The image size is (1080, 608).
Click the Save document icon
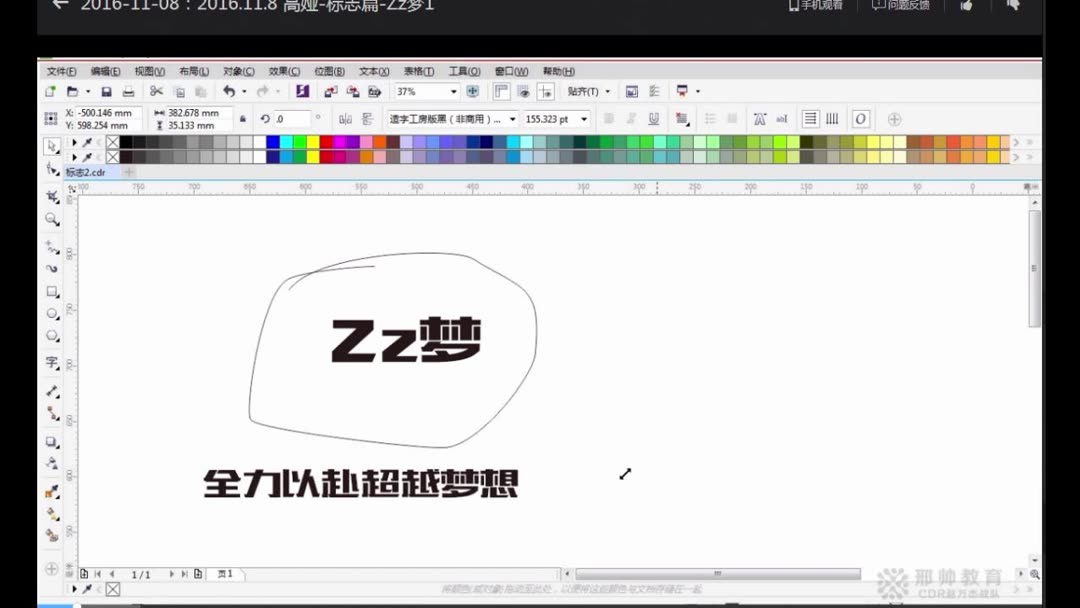pos(107,91)
